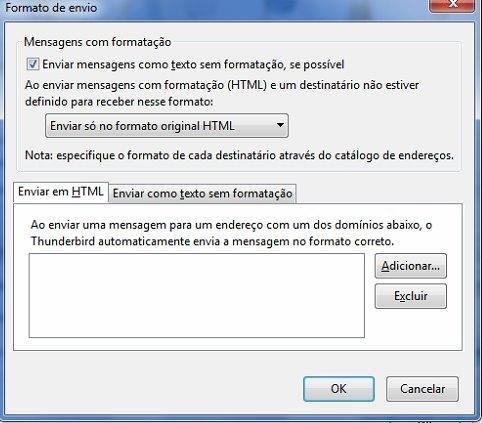This screenshot has height=423, width=482.
Task: Click the 'Nota: especifique o formato' note text
Action: click(x=239, y=155)
